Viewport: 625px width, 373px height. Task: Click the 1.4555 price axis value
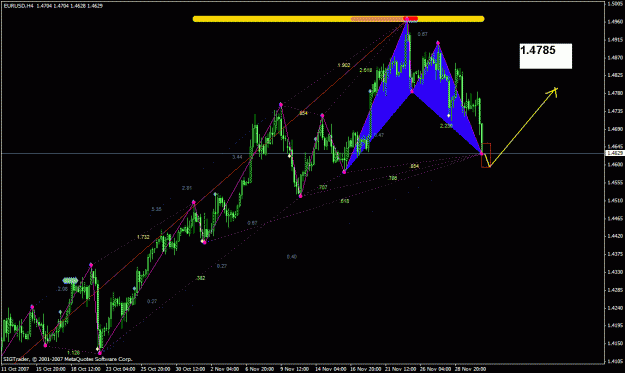615,183
